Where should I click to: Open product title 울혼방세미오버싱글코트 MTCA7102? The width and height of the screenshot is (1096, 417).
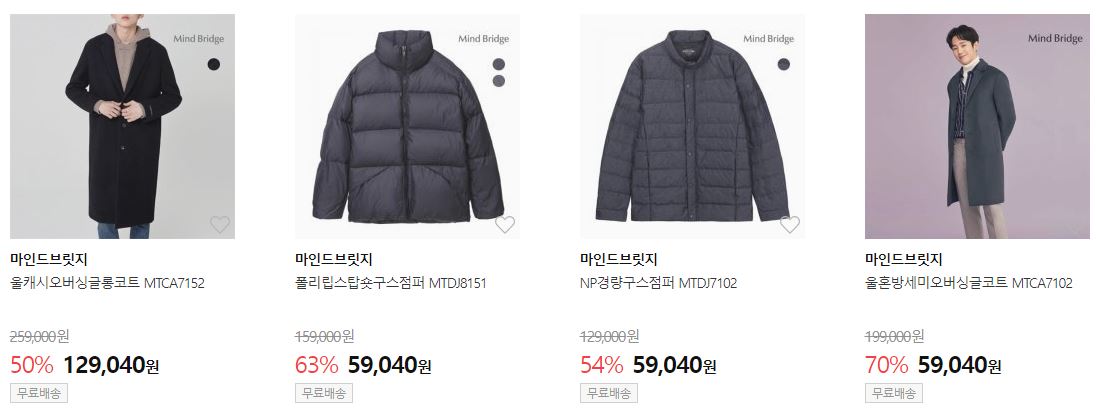click(969, 283)
